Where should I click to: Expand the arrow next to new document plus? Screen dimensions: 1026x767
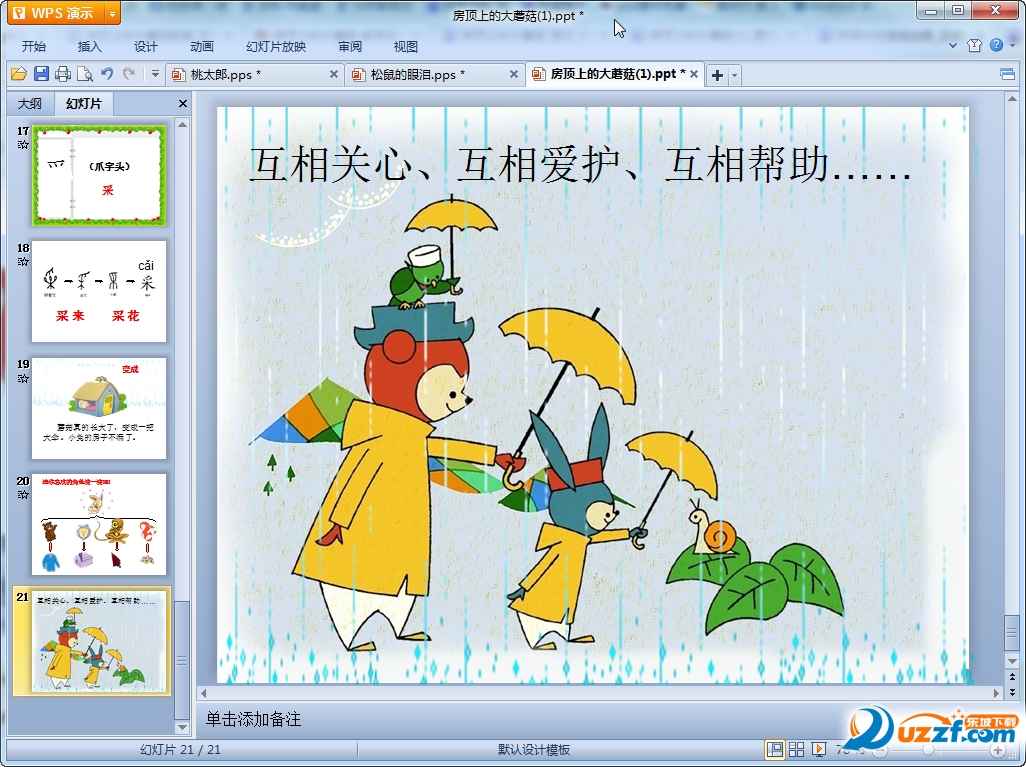734,75
